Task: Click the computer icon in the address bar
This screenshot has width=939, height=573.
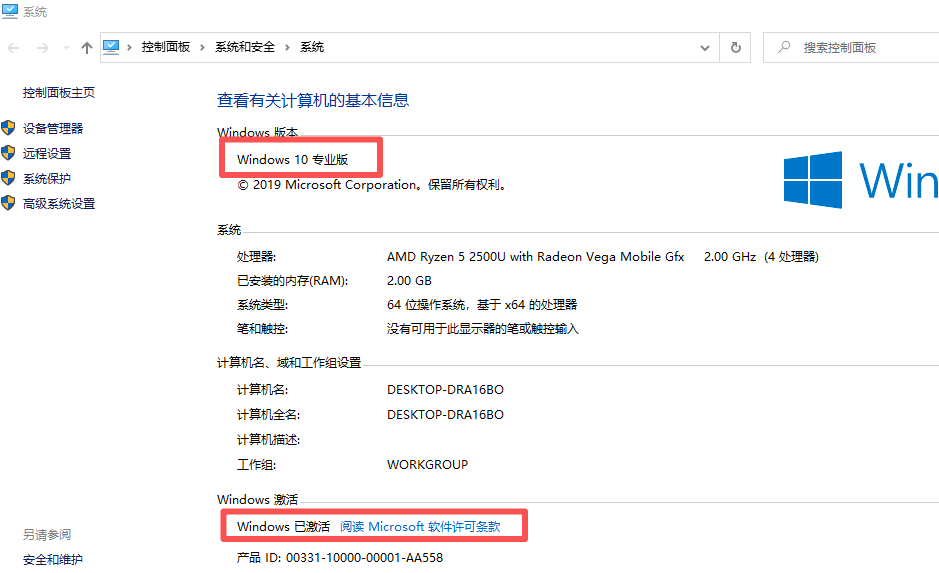Action: [x=111, y=47]
